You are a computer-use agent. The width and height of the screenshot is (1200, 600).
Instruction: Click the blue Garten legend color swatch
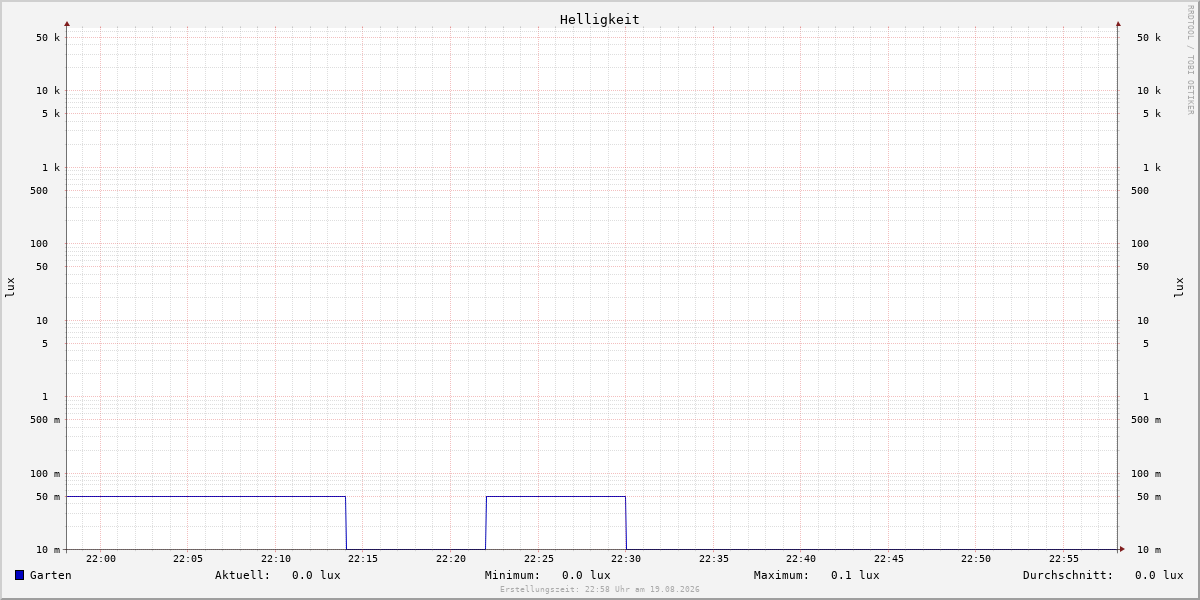[x=19, y=575]
